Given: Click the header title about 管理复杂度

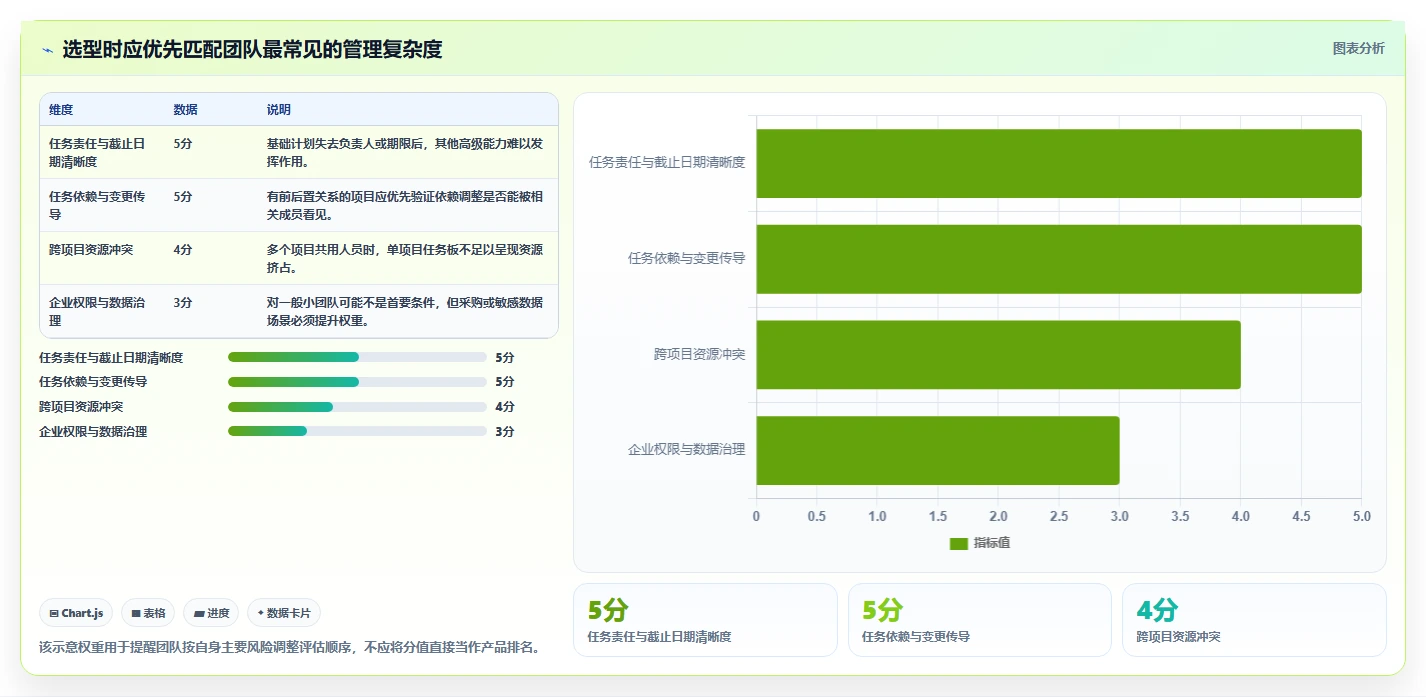Looking at the screenshot, I should [x=252, y=49].
